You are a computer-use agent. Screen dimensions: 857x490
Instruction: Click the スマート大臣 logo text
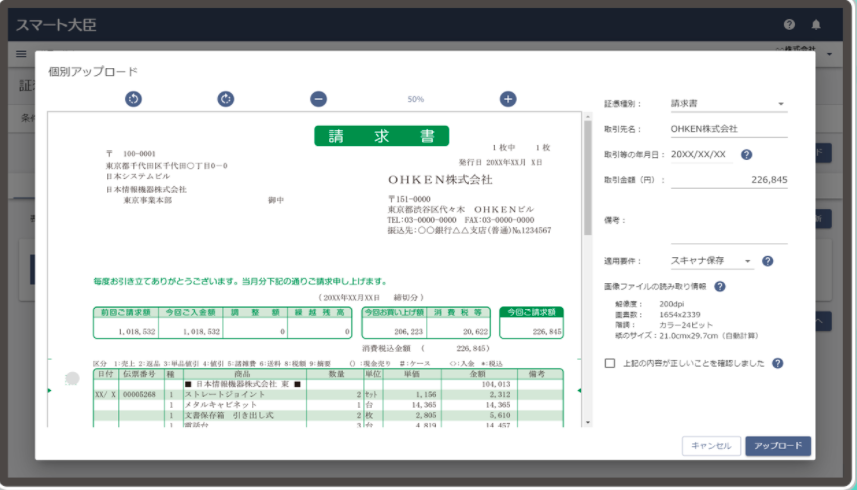point(56,25)
